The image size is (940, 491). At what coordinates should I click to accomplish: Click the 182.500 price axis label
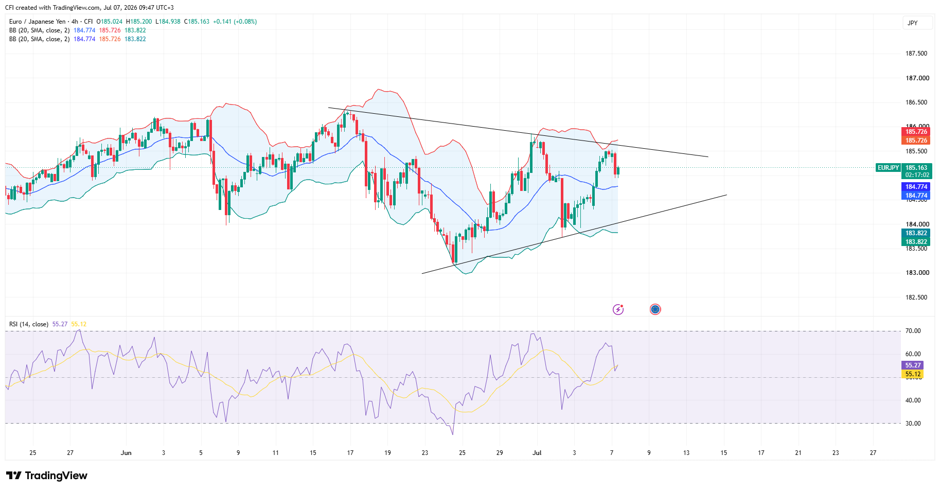(916, 297)
